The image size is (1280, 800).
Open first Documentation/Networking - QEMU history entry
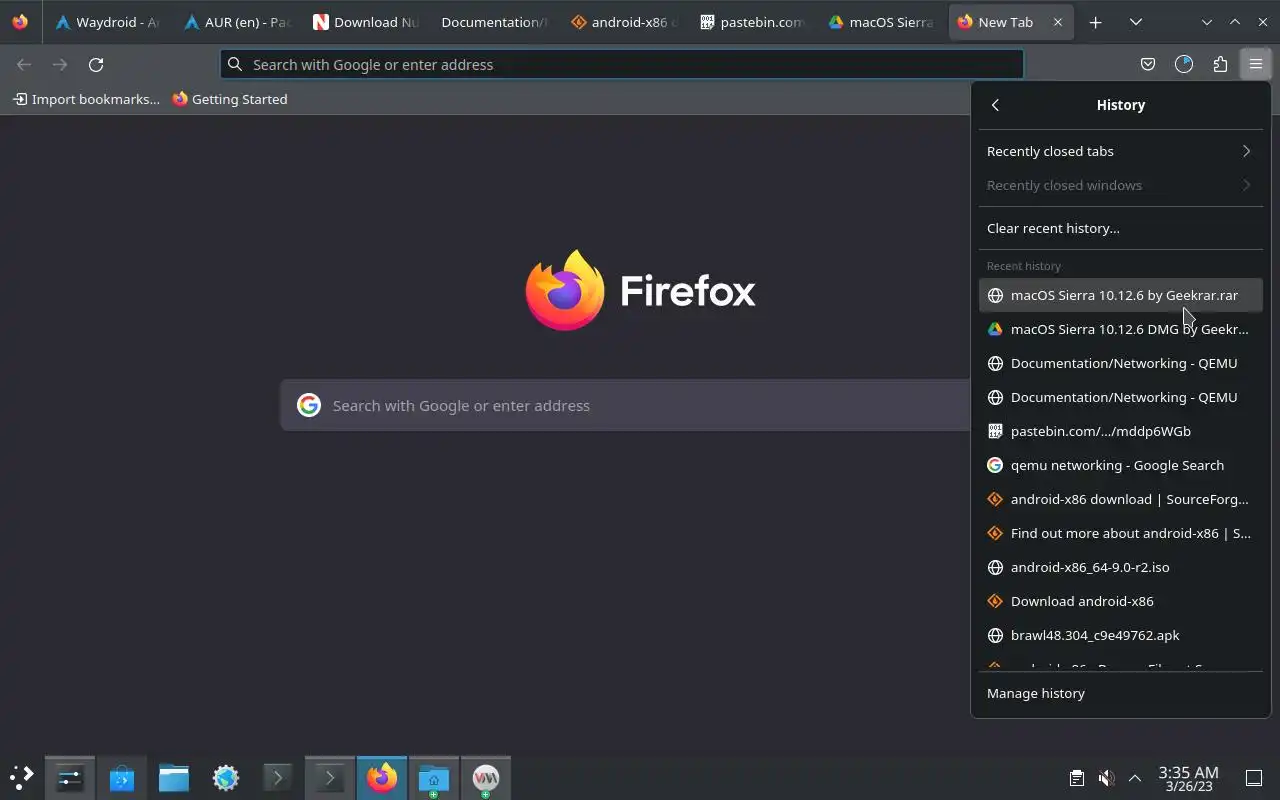point(1120,363)
